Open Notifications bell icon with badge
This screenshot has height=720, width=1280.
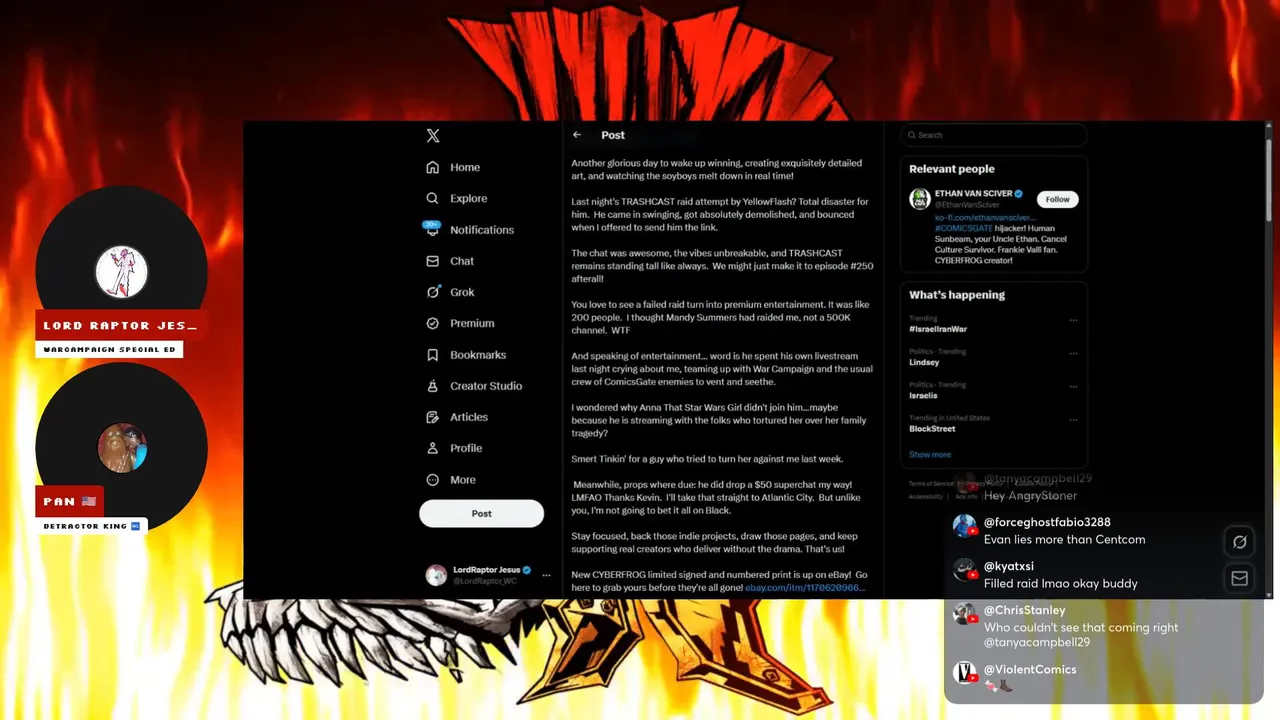click(x=432, y=229)
